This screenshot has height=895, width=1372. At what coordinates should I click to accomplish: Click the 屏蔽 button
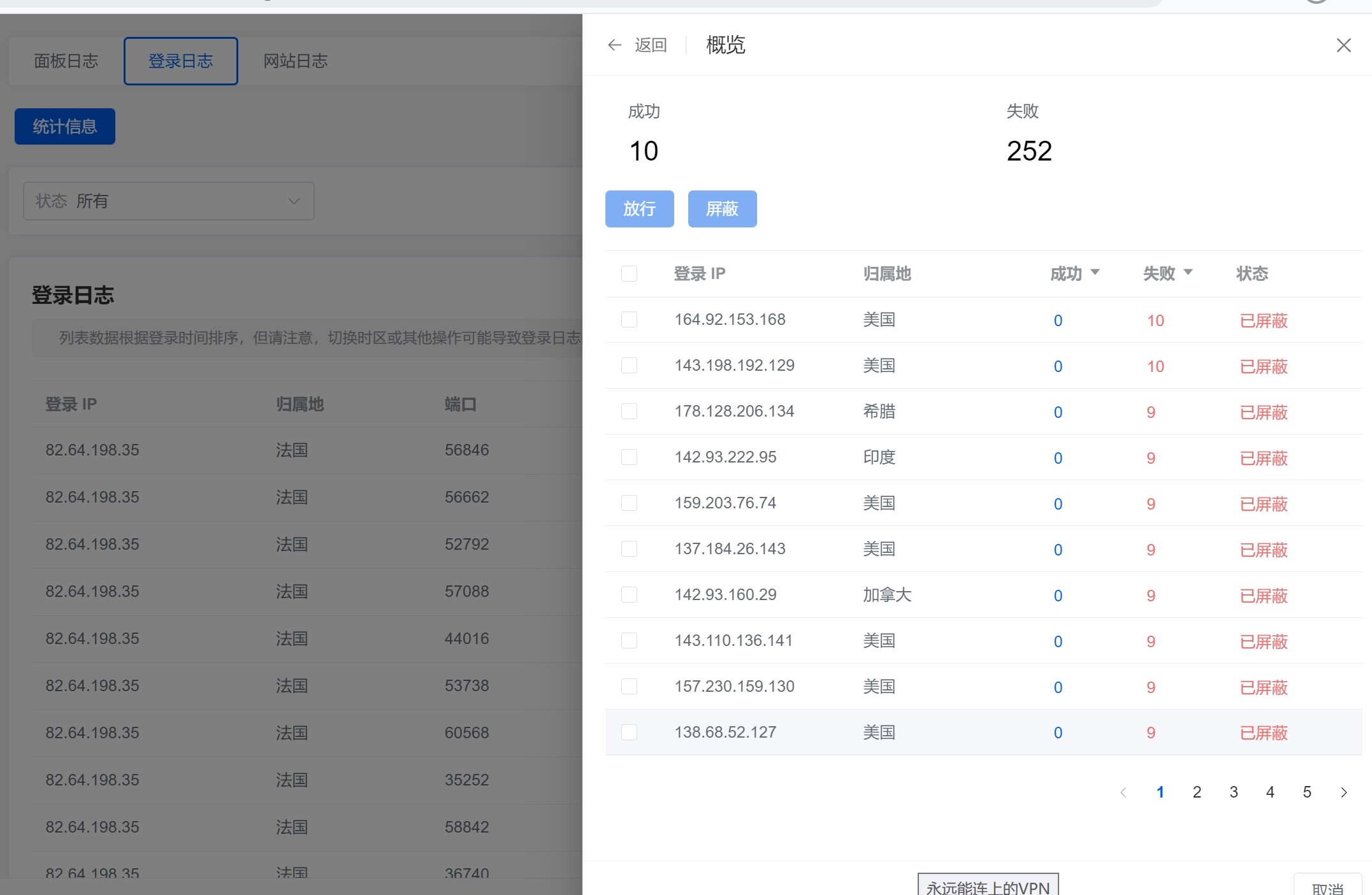(x=723, y=209)
